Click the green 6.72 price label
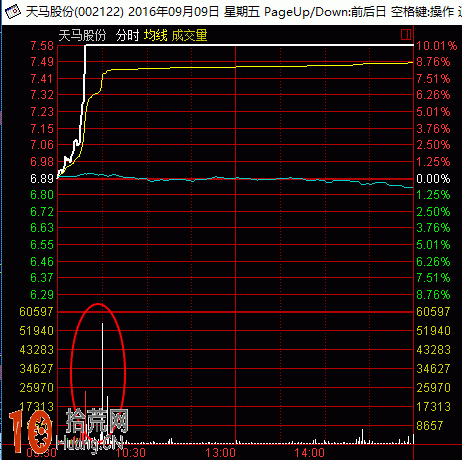The image size is (462, 460). [42, 211]
